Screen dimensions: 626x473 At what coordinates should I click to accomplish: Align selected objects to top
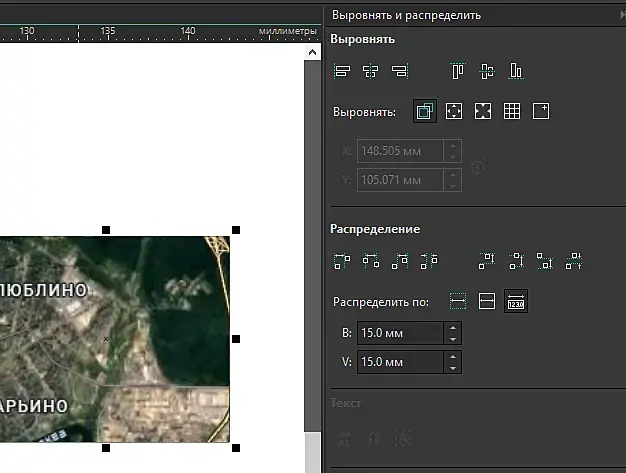[458, 71]
